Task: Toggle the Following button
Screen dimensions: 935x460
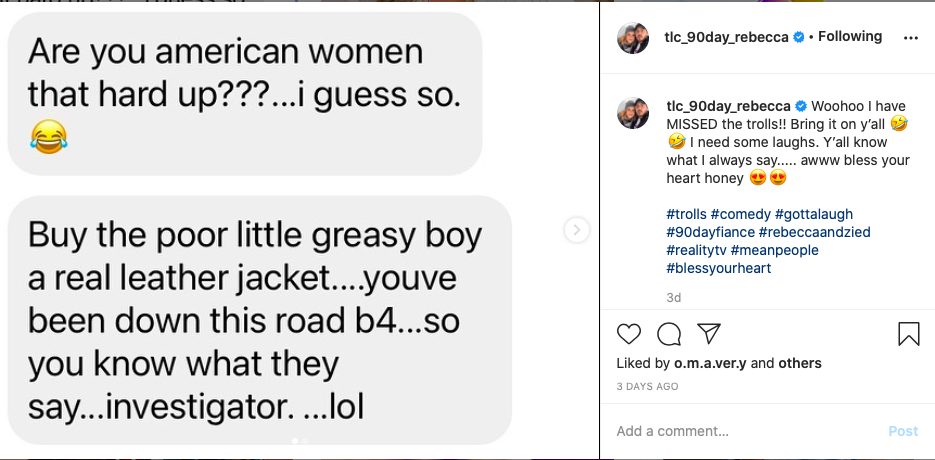Action: click(850, 37)
